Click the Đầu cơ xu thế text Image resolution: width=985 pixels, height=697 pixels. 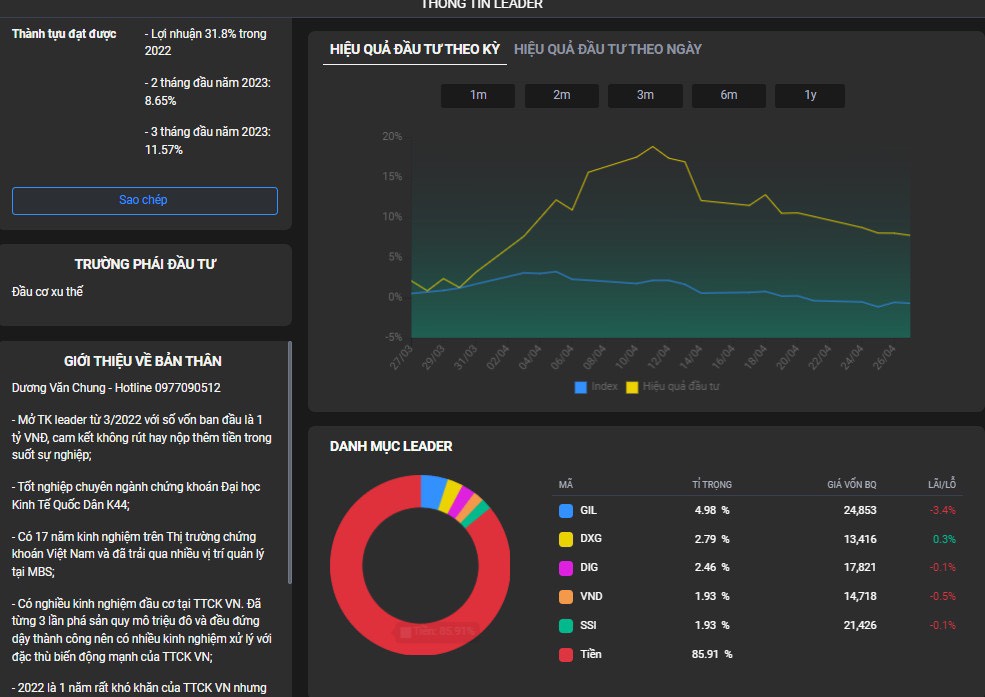47,291
